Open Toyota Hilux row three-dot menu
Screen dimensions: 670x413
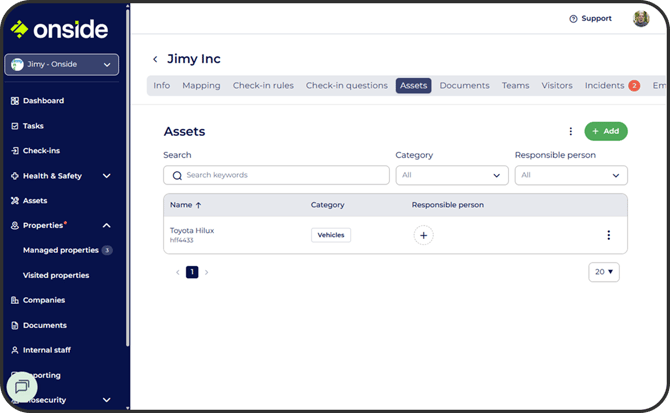tap(608, 235)
